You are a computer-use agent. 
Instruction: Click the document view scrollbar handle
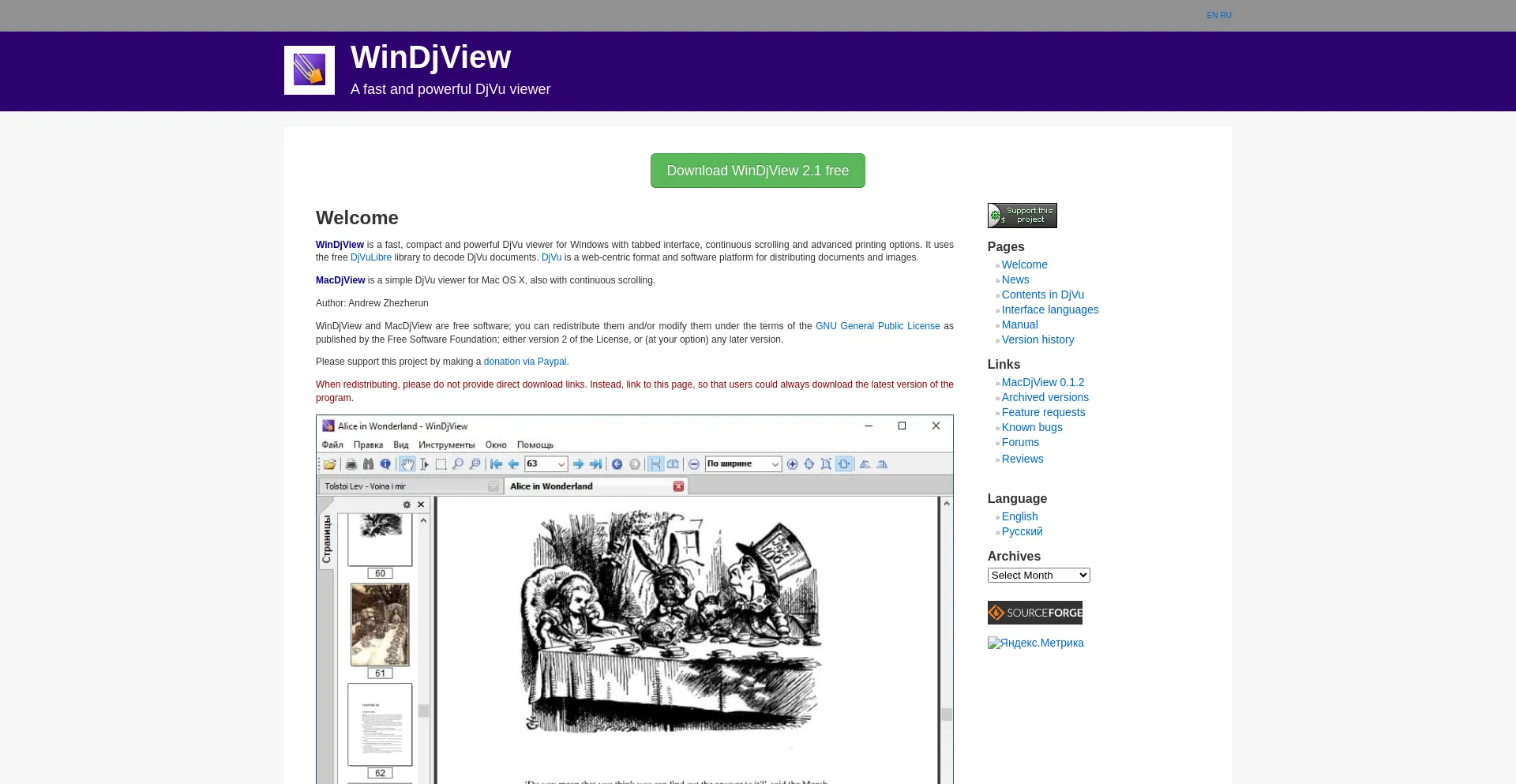click(947, 715)
